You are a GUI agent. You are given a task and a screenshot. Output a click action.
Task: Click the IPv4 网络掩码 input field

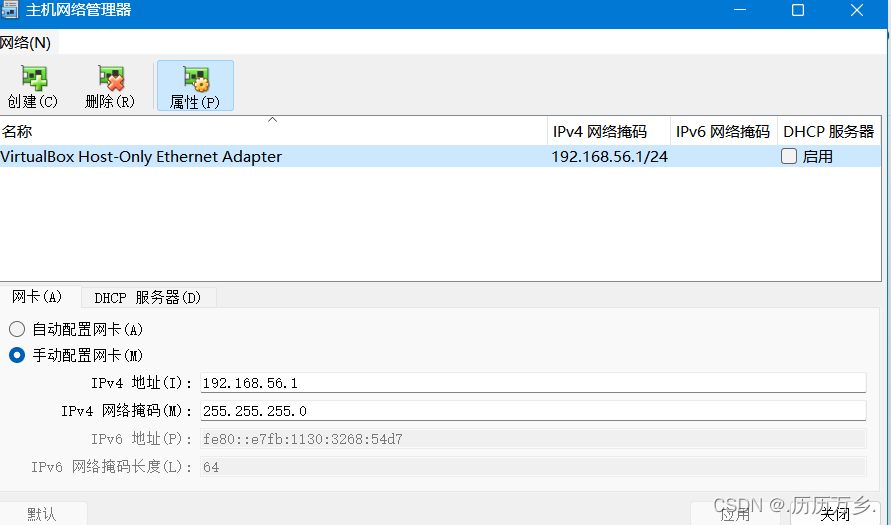pos(533,411)
